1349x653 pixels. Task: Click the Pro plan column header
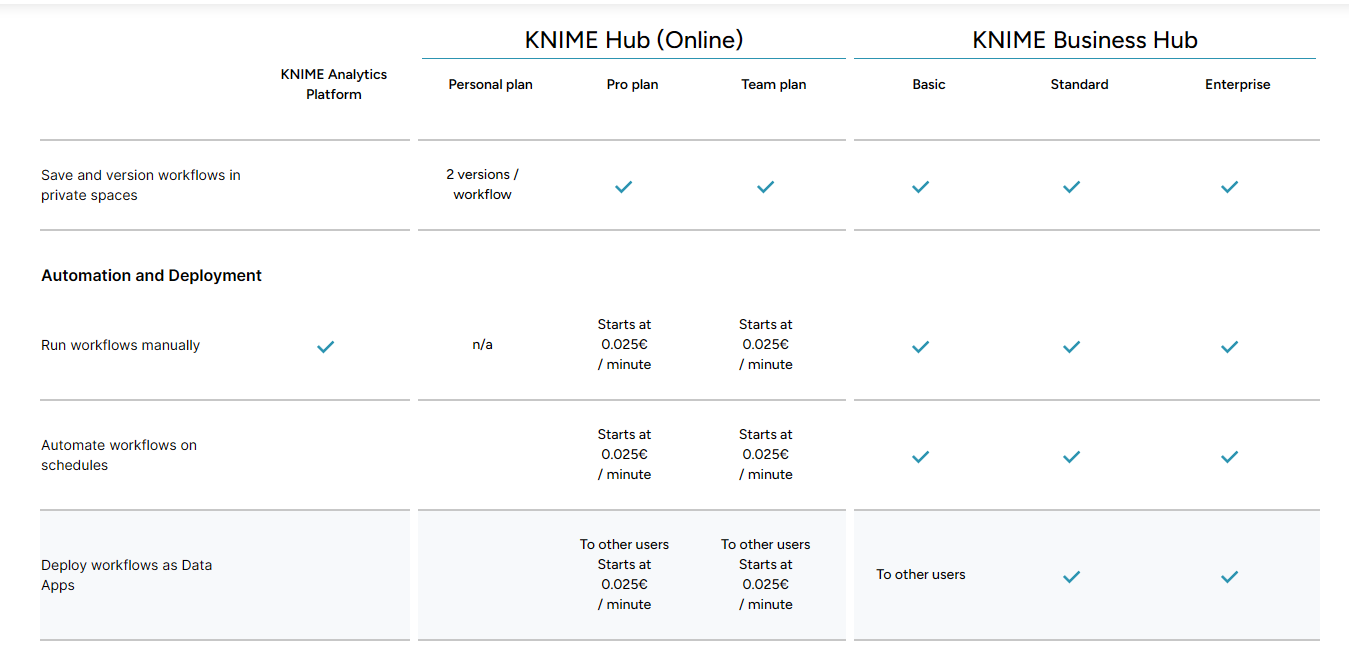632,85
